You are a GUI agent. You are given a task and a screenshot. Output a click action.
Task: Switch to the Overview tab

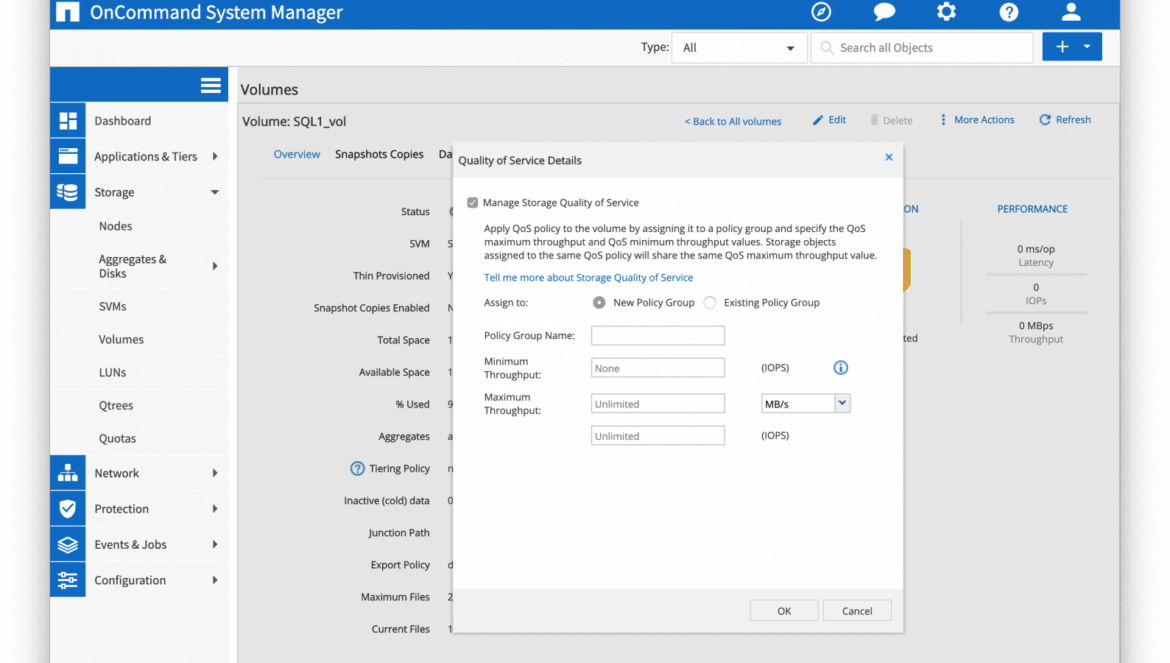tap(297, 154)
